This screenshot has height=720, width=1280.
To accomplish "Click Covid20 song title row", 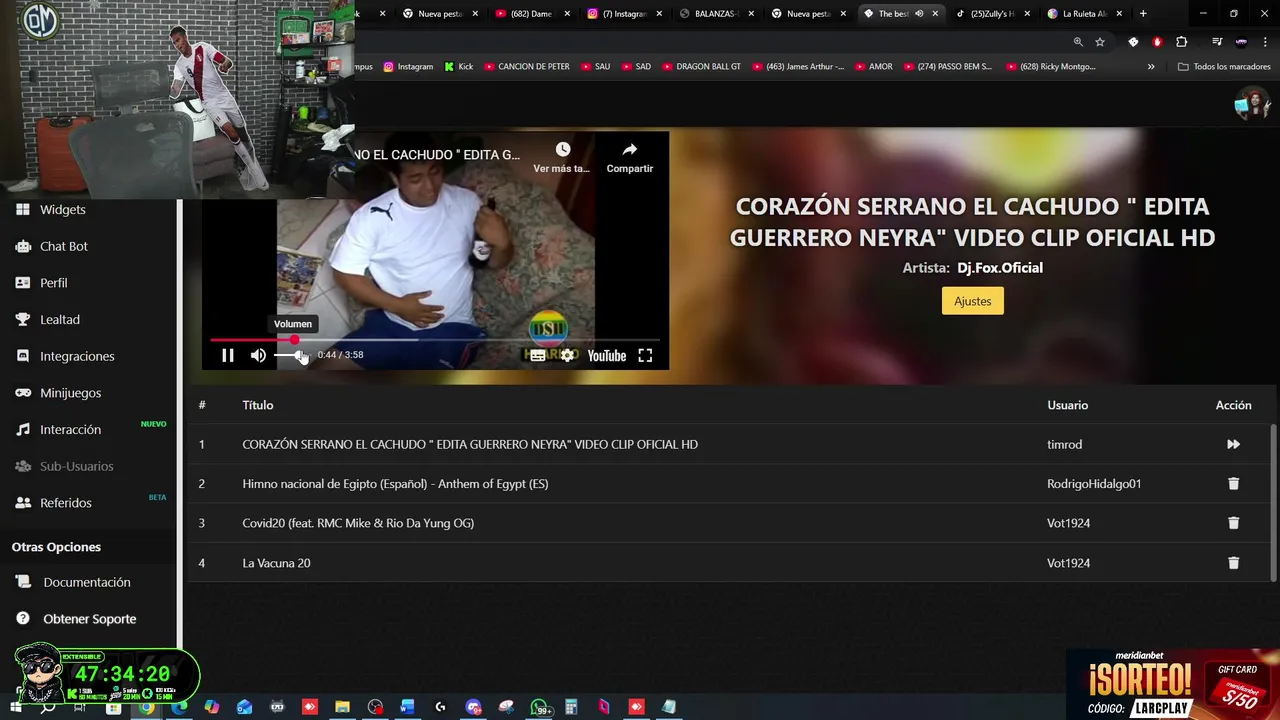I will pyautogui.click(x=358, y=523).
